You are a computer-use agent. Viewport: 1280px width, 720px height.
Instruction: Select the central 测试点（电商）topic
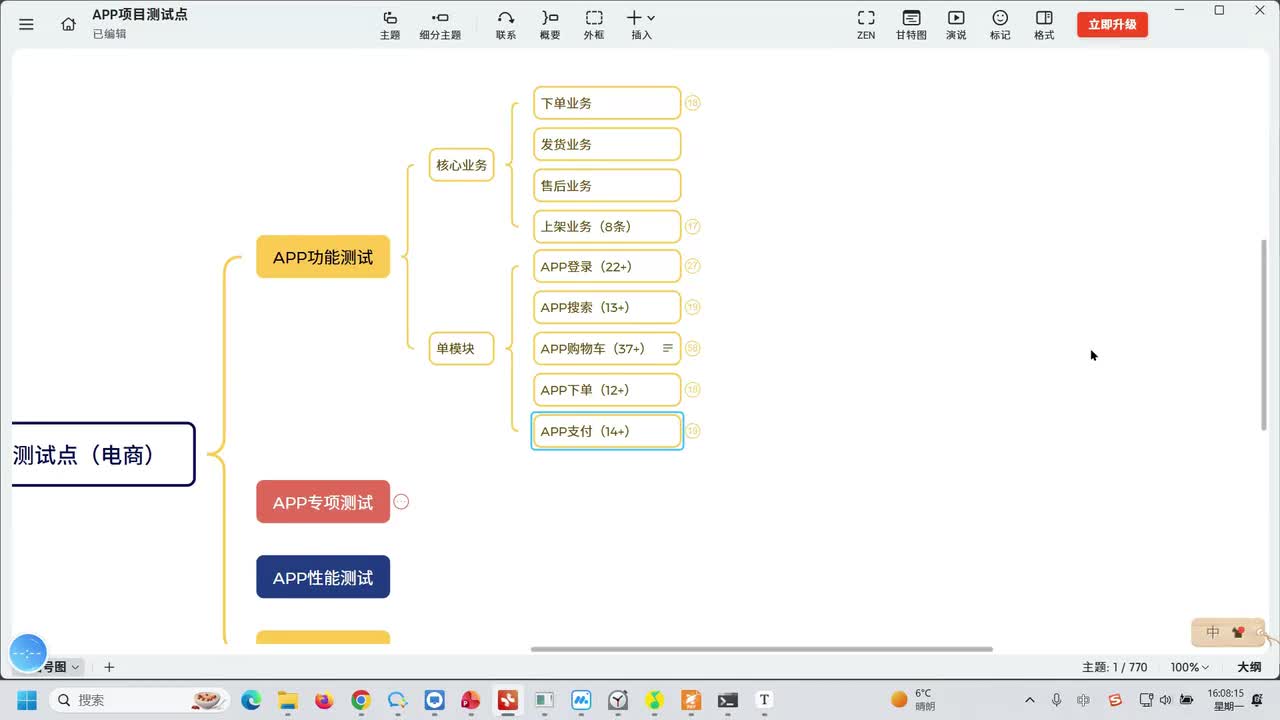[102, 454]
